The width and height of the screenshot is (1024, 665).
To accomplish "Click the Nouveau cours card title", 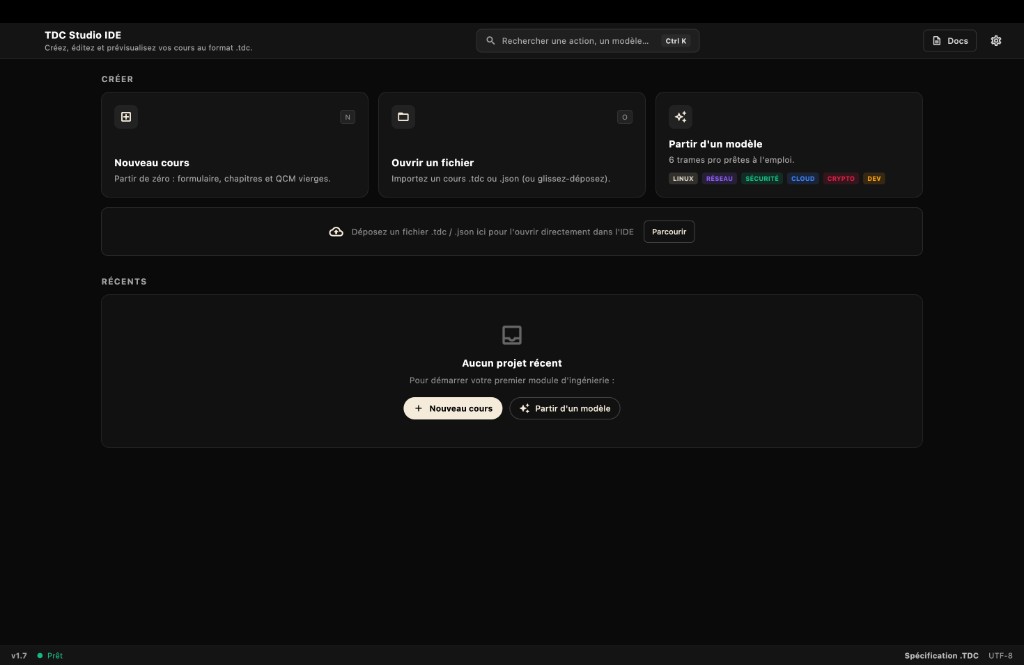I will point(152,163).
